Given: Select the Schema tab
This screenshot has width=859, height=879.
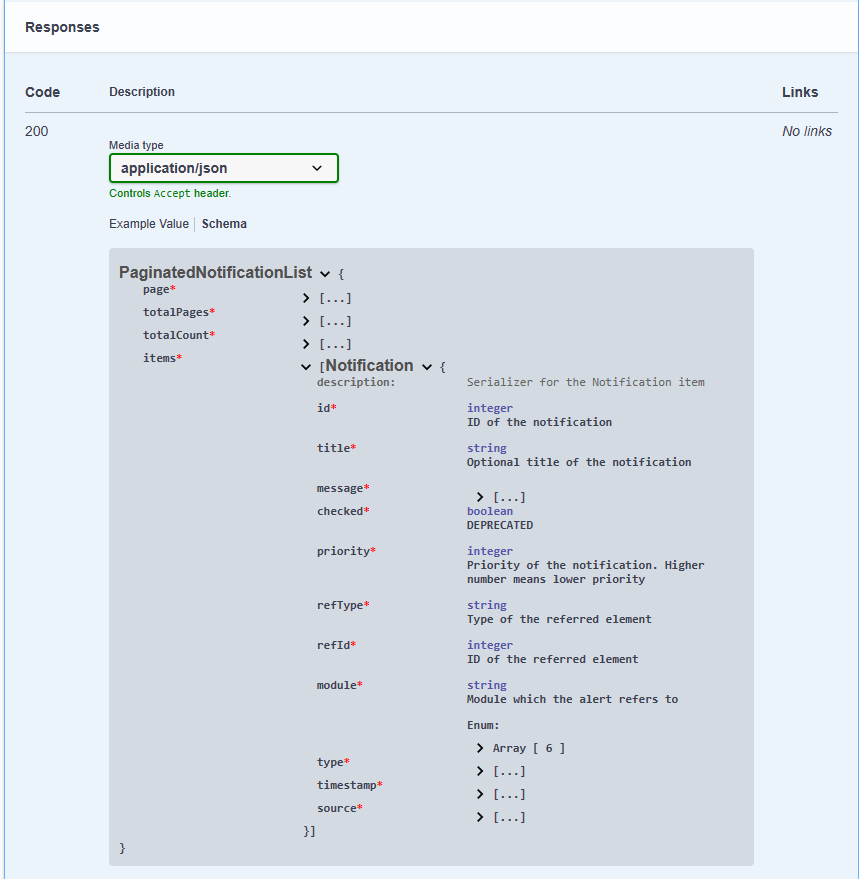Looking at the screenshot, I should tap(224, 224).
